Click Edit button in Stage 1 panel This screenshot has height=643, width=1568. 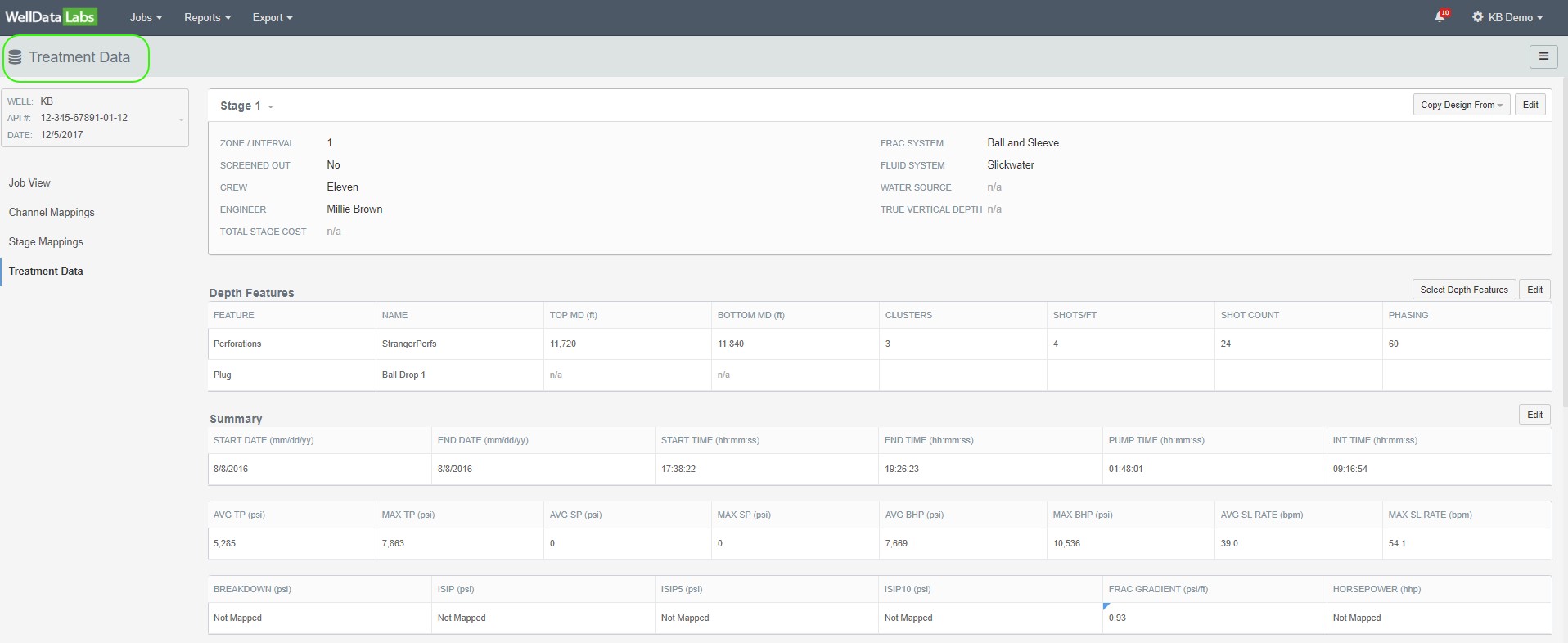pos(1530,105)
